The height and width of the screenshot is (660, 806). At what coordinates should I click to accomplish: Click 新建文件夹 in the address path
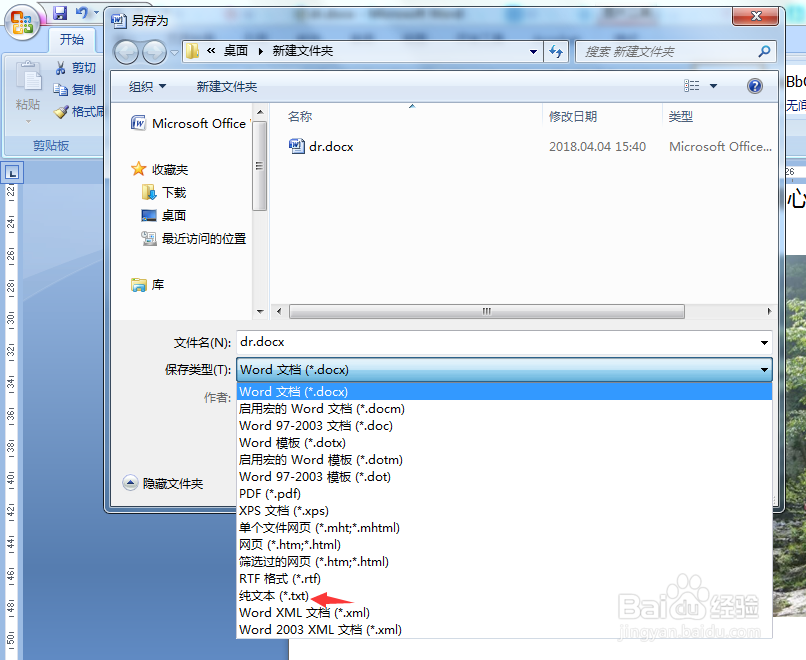[x=303, y=51]
